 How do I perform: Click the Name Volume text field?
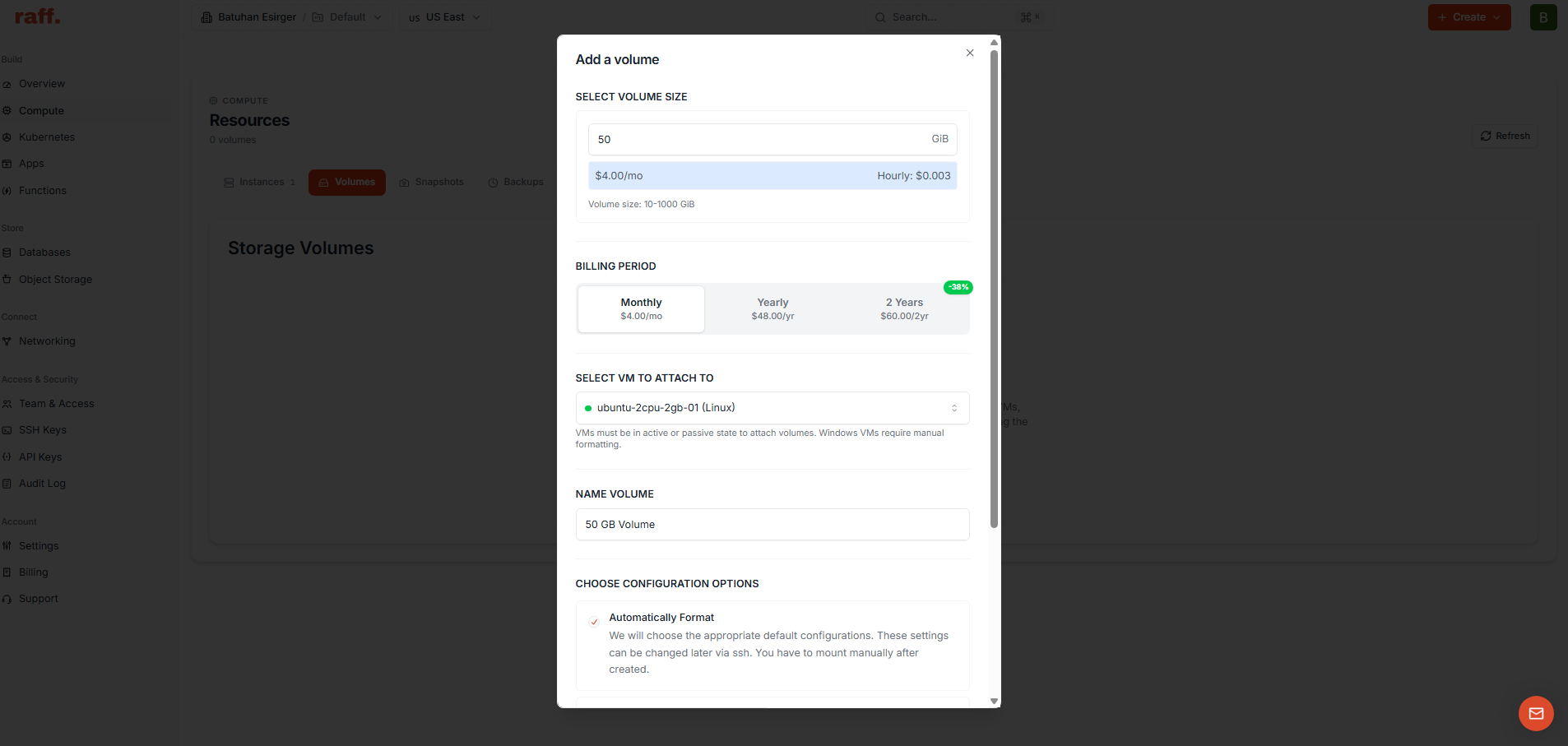click(772, 525)
